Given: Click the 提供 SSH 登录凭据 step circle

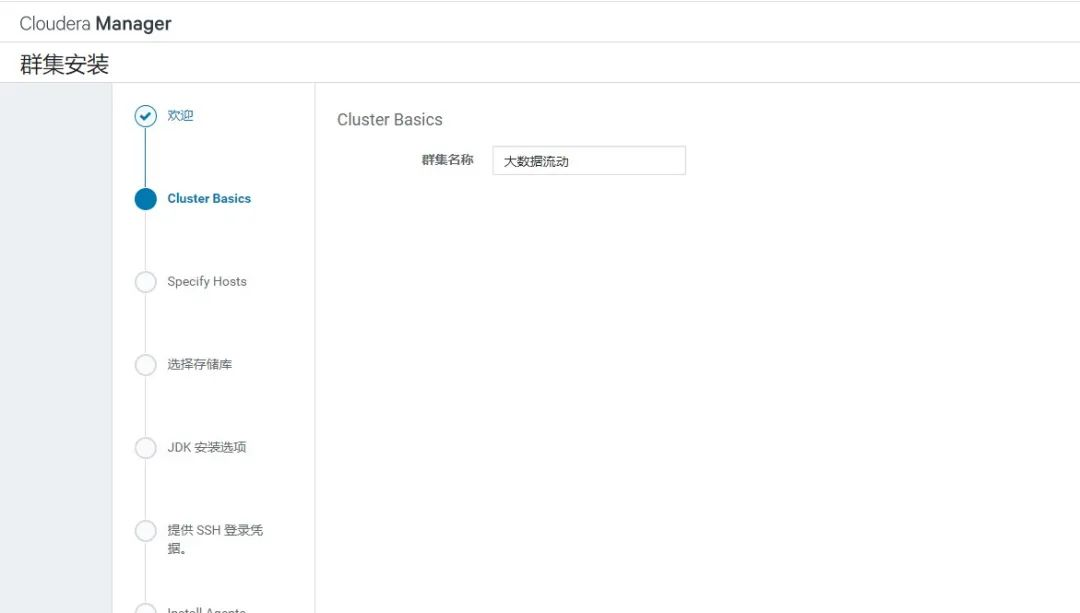Looking at the screenshot, I should point(146,531).
